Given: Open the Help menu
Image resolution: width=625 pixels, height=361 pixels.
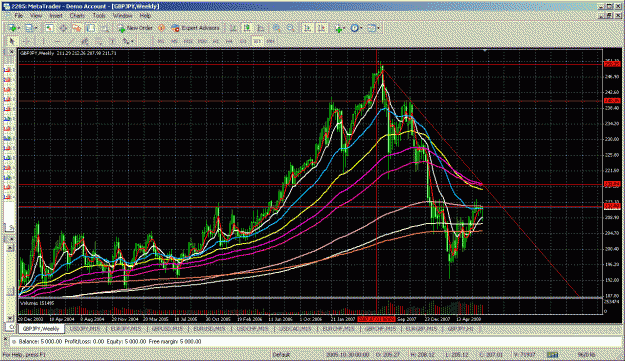Looking at the screenshot, I should (x=145, y=16).
